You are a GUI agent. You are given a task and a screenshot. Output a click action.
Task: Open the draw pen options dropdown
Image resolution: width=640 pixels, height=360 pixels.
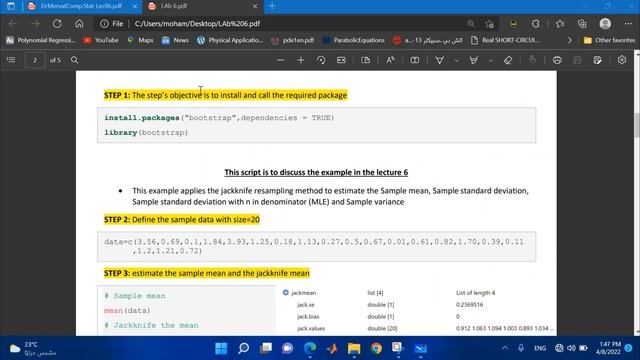coord(457,60)
